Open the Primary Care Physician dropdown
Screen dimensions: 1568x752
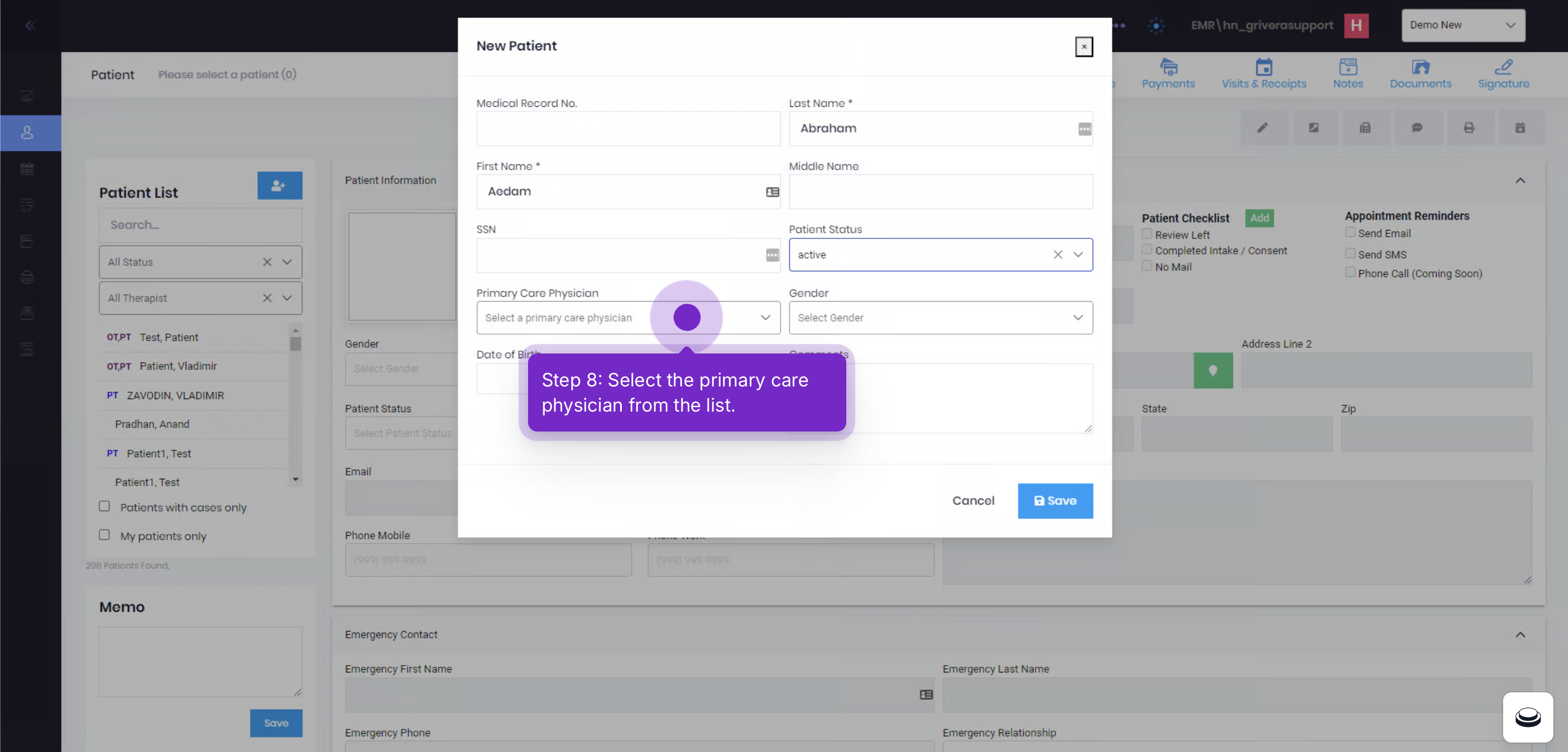pos(628,318)
